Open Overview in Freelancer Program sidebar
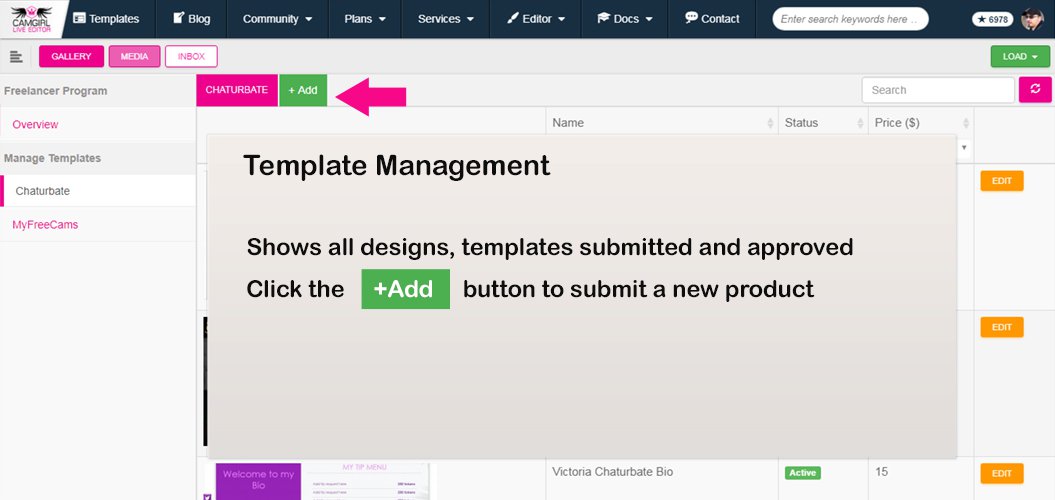The width and height of the screenshot is (1055, 500). click(x=35, y=124)
